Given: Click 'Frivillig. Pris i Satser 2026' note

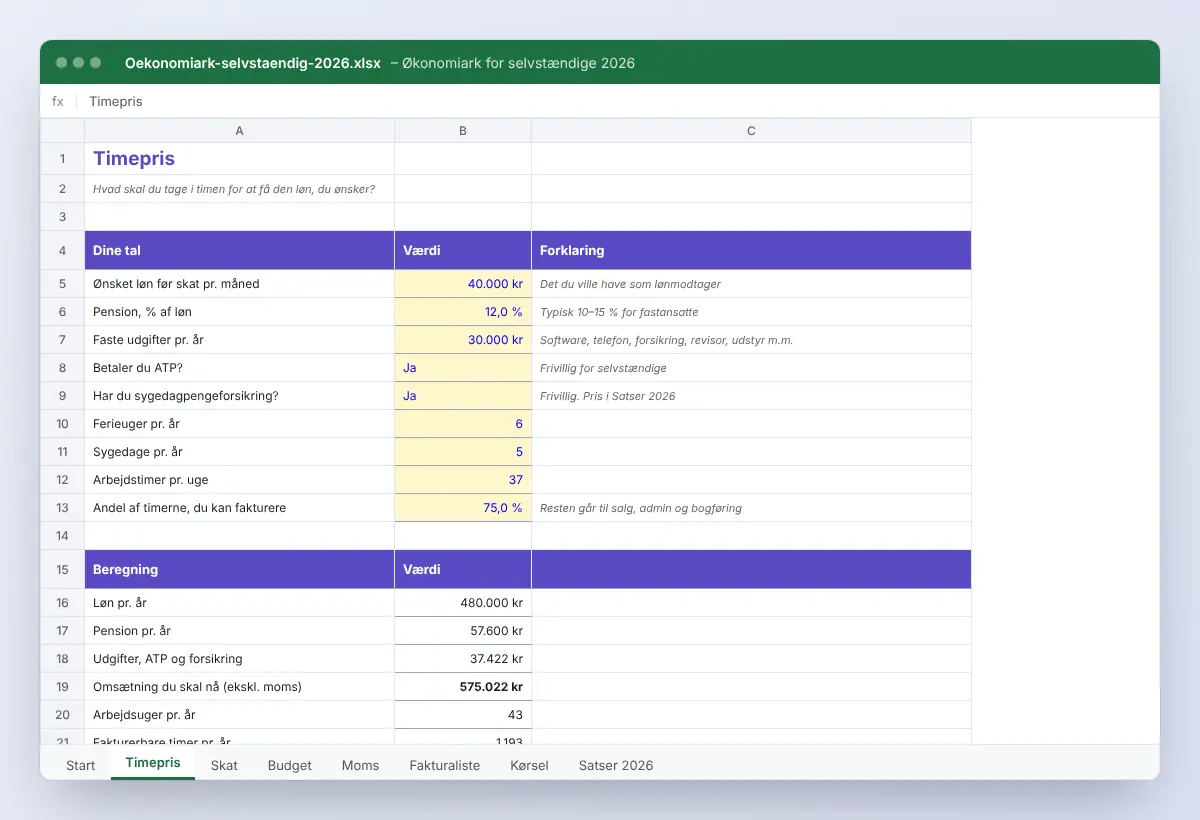Looking at the screenshot, I should (608, 396).
